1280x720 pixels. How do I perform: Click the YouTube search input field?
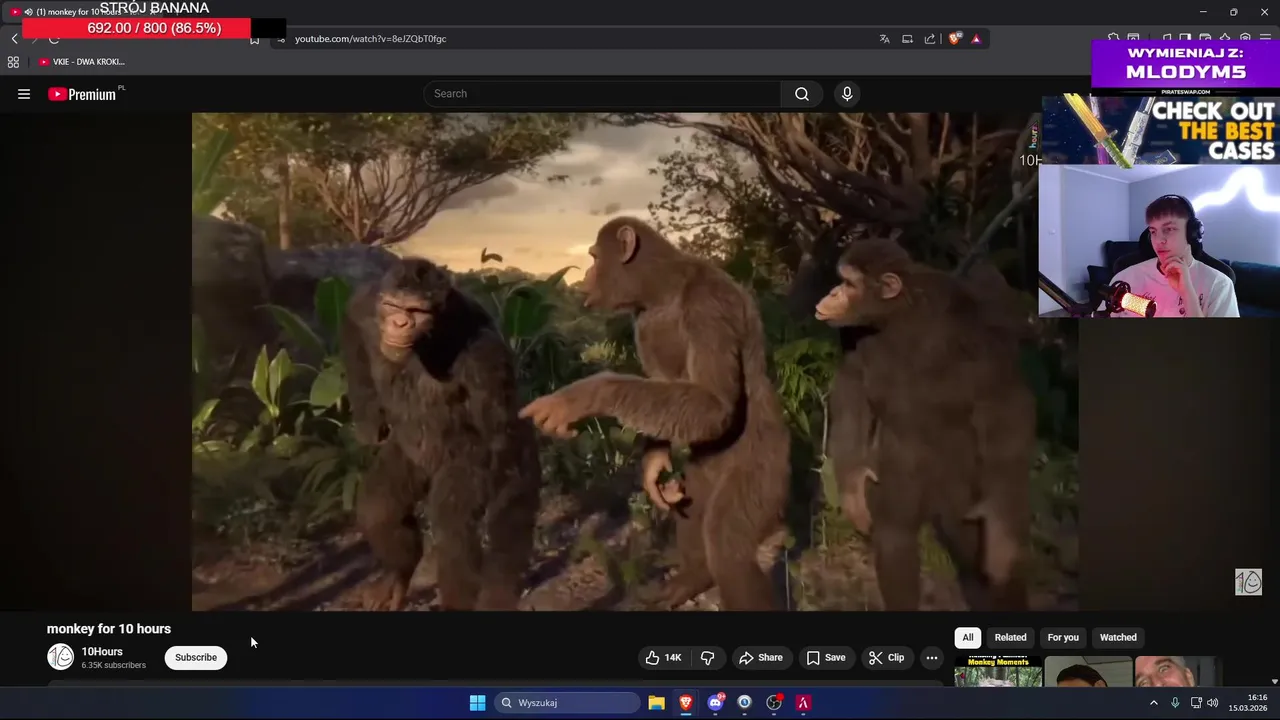pyautogui.click(x=603, y=94)
